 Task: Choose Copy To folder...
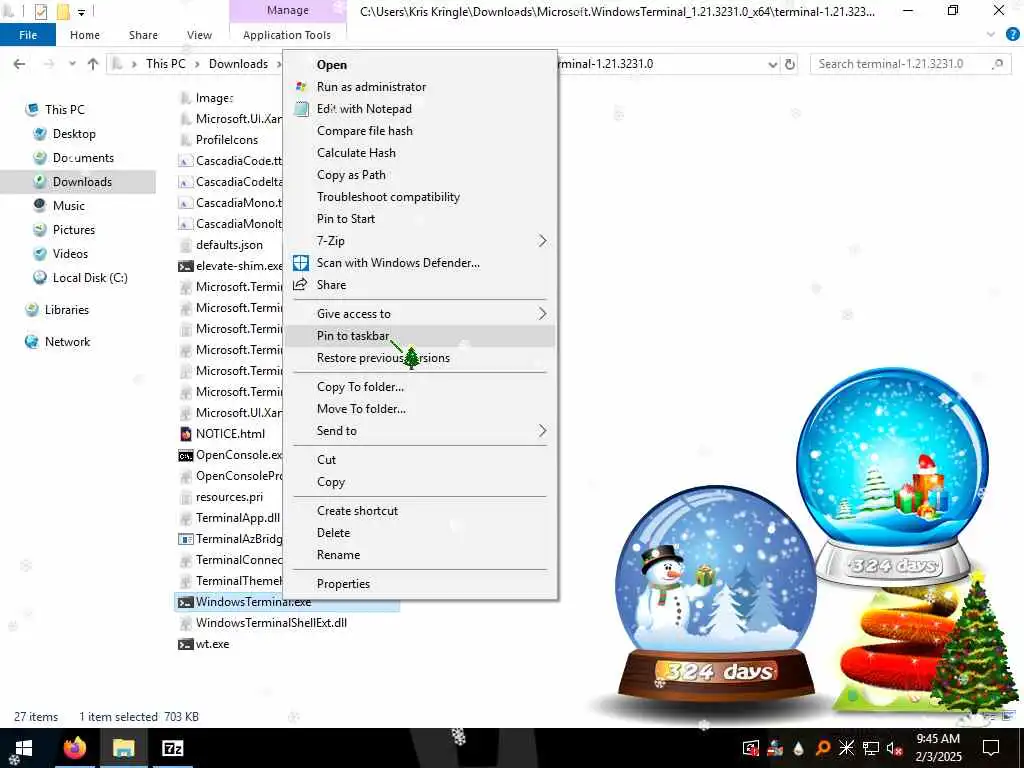(421, 387)
